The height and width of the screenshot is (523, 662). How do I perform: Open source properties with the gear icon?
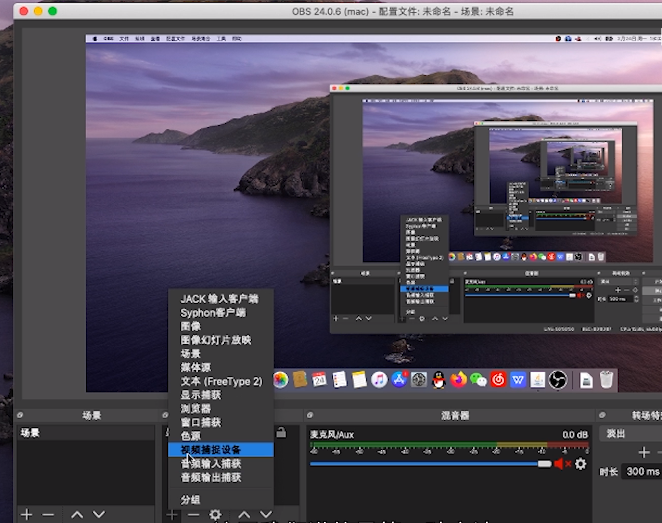215,514
